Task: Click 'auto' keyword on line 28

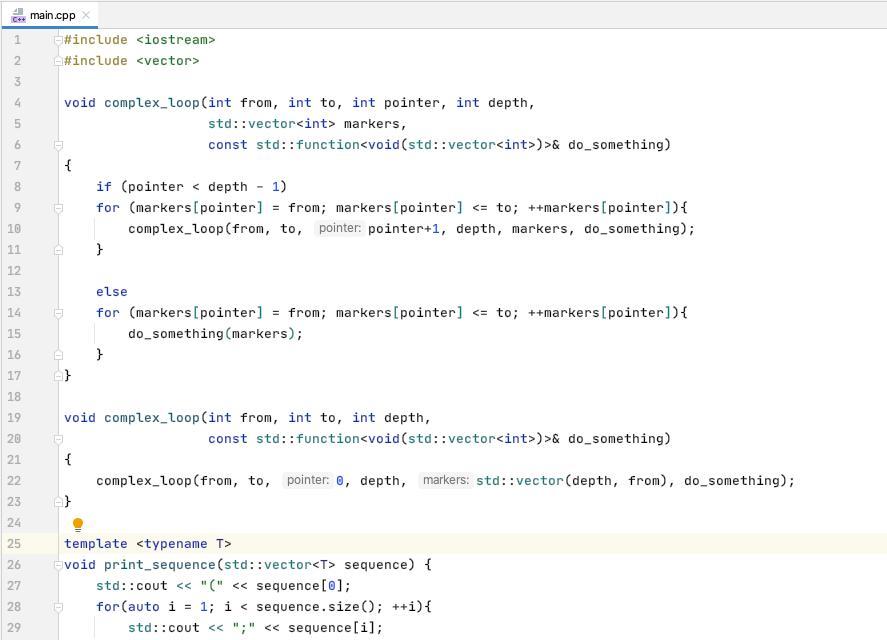Action: pyautogui.click(x=144, y=607)
